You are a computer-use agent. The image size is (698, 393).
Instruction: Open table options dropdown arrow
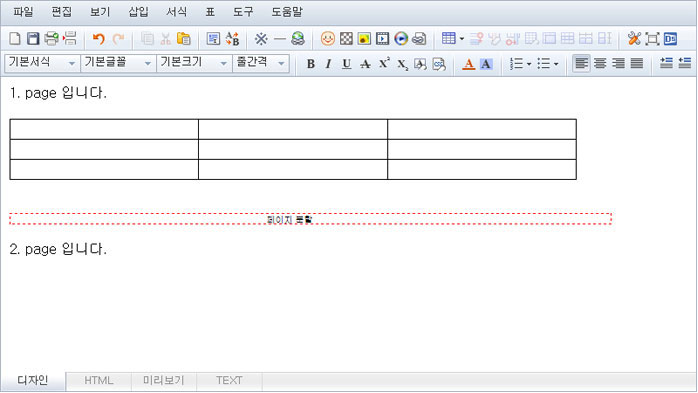[462, 39]
